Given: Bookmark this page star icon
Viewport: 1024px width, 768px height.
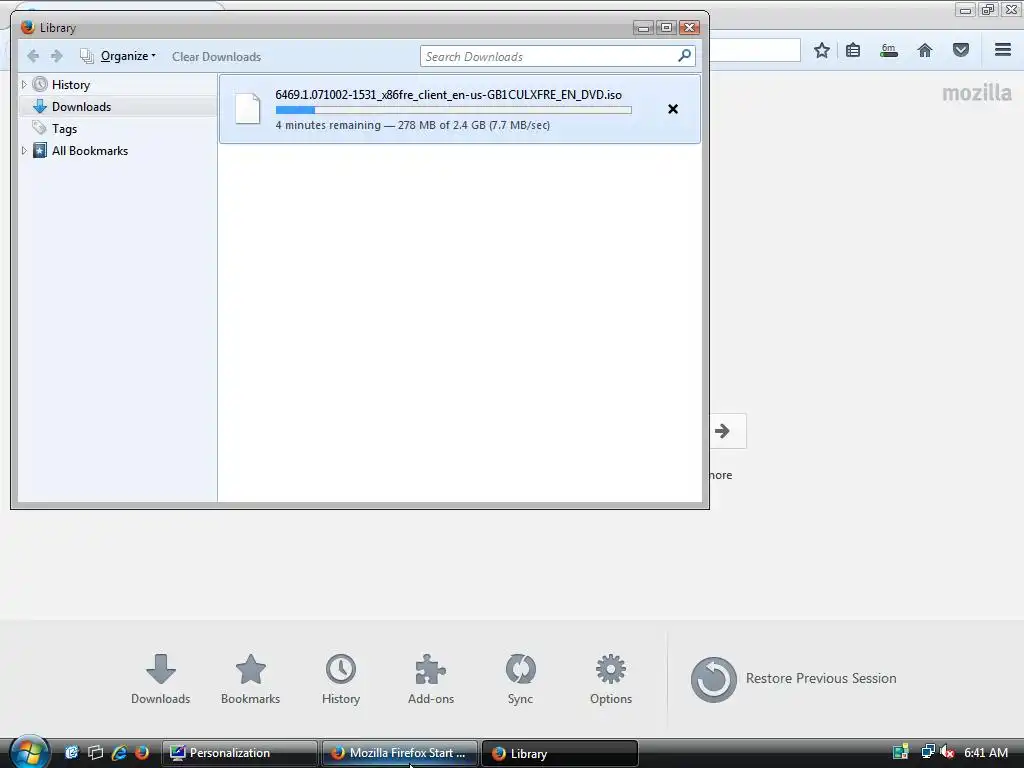Looking at the screenshot, I should coord(822,50).
